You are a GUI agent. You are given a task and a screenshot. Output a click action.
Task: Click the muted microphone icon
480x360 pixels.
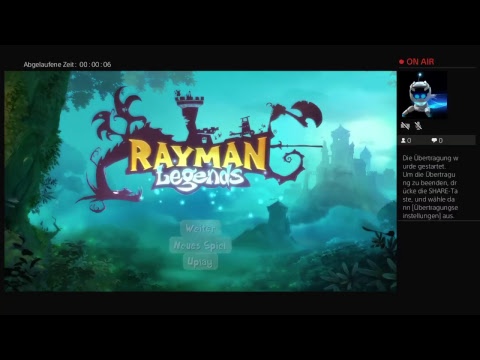[418, 126]
